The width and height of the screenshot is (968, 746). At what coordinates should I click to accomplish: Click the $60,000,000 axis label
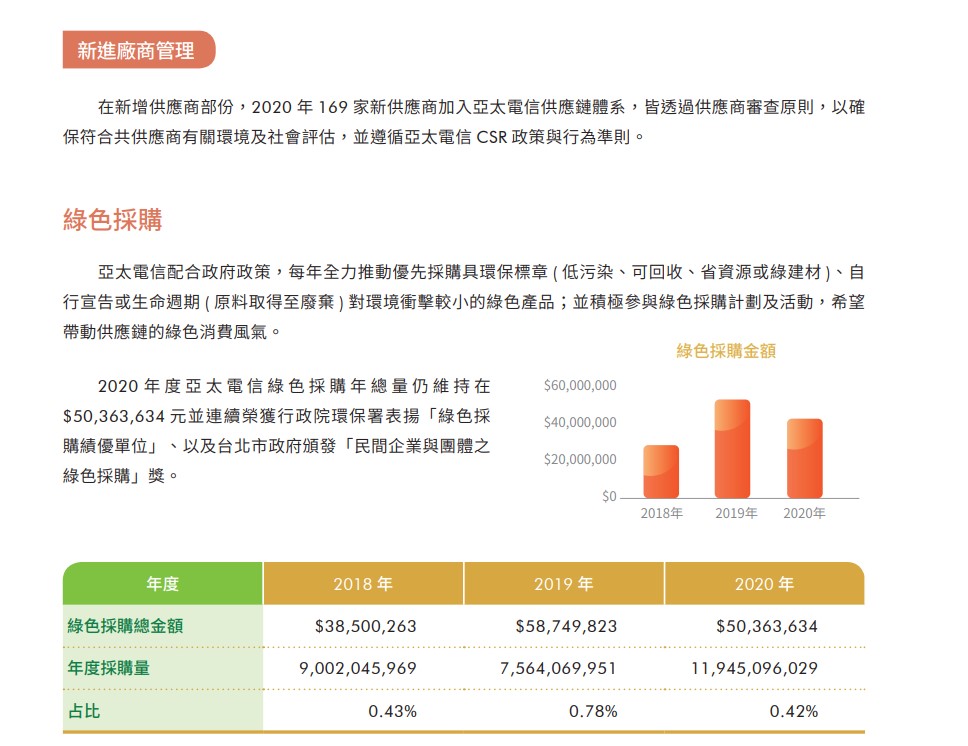pyautogui.click(x=580, y=385)
